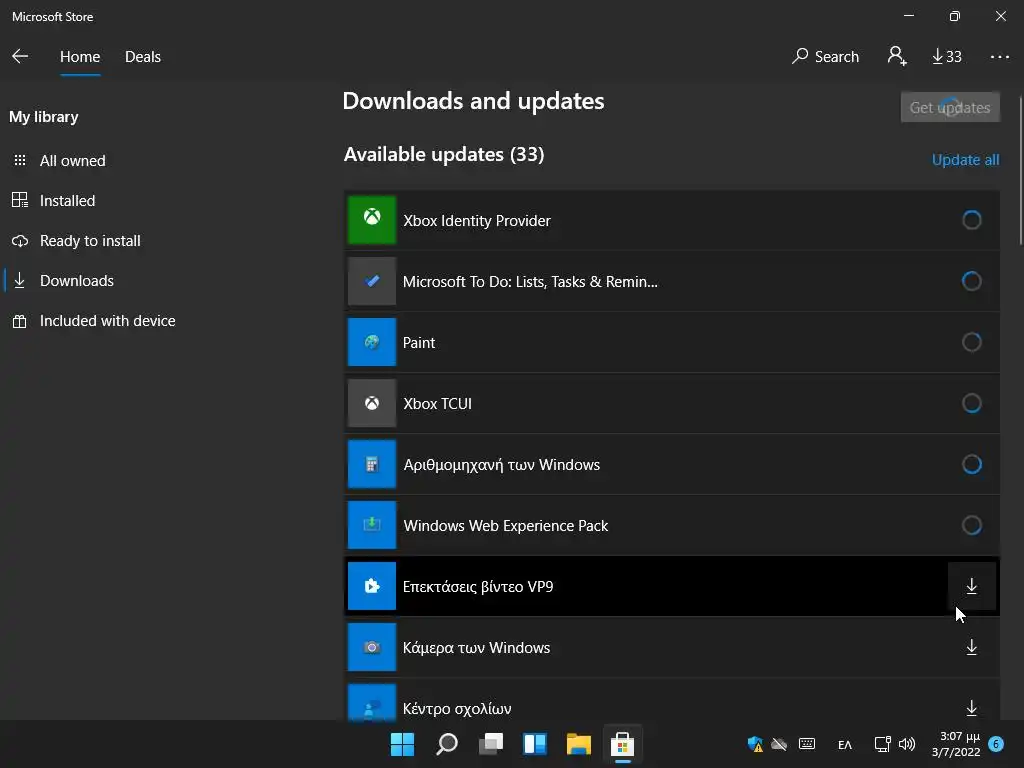Open taskbar search
The width and height of the screenshot is (1024, 768).
click(447, 744)
